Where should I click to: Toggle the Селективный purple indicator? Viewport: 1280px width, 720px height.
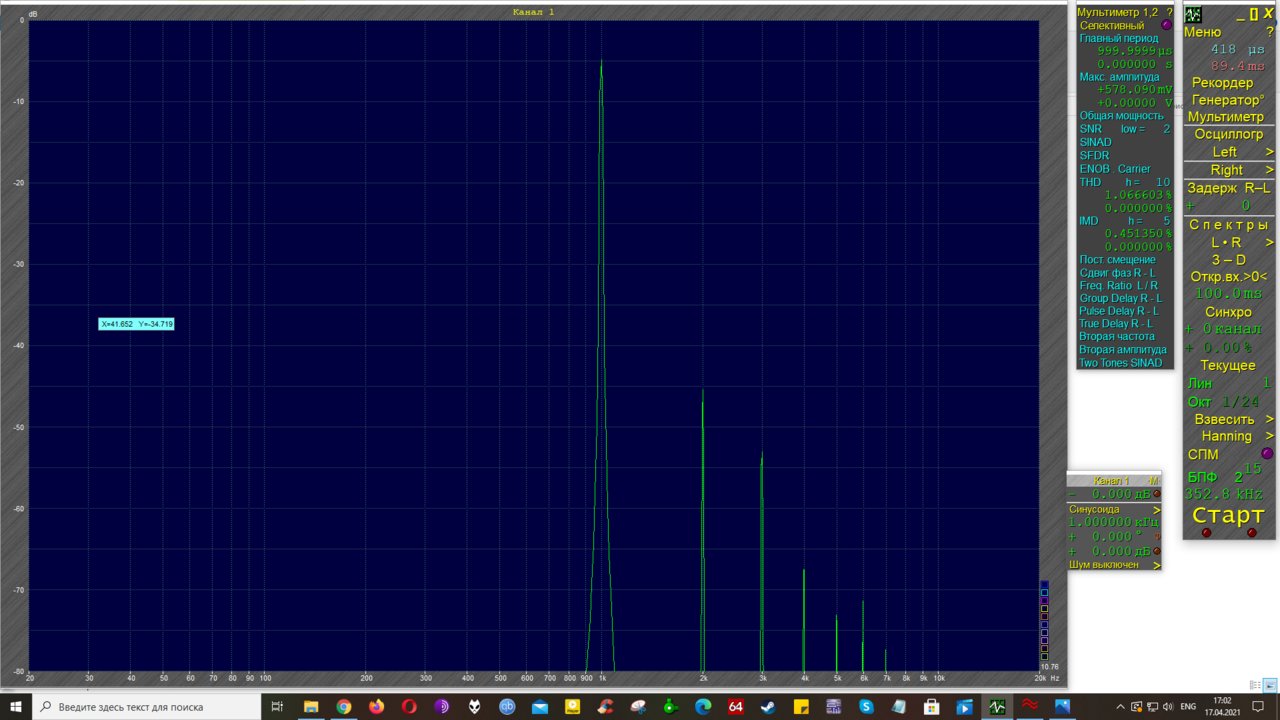click(1166, 25)
